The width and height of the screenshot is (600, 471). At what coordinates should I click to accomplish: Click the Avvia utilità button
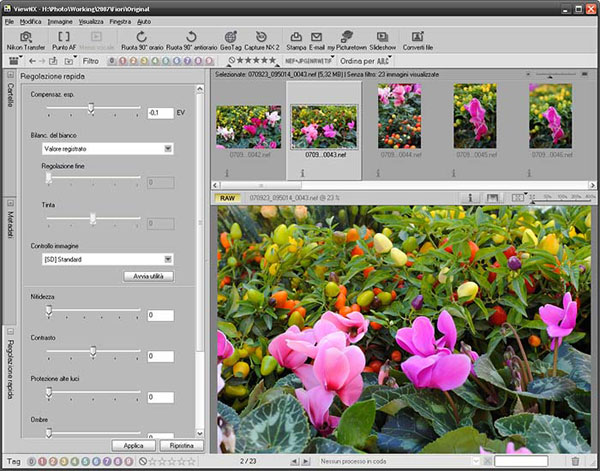149,276
